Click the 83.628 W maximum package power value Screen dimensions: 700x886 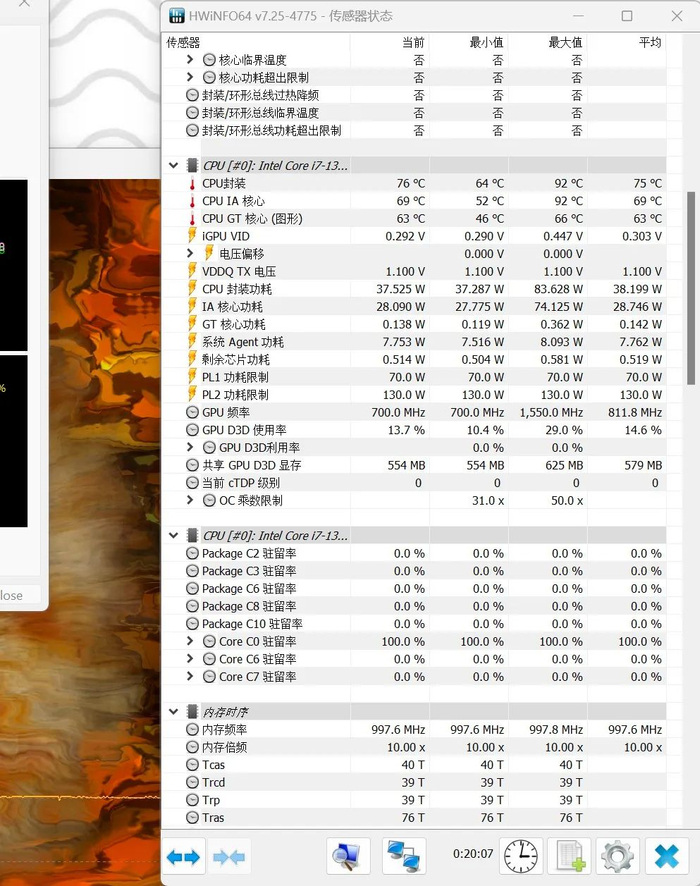tap(558, 289)
